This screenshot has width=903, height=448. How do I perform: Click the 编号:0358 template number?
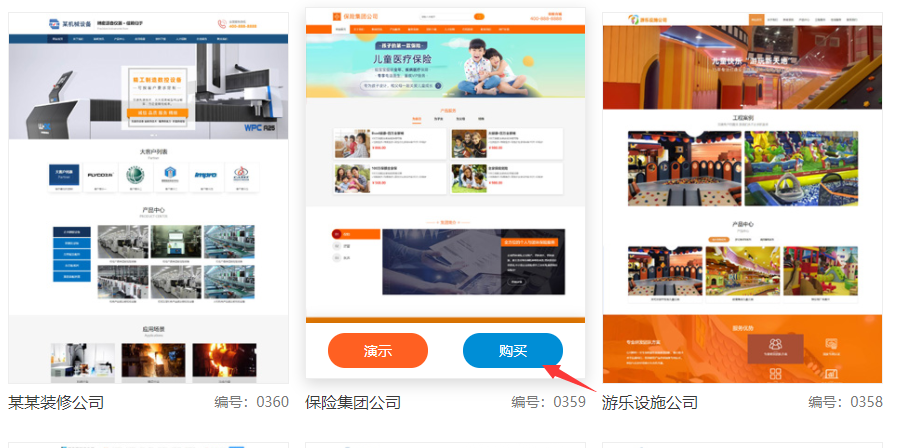coord(845,403)
